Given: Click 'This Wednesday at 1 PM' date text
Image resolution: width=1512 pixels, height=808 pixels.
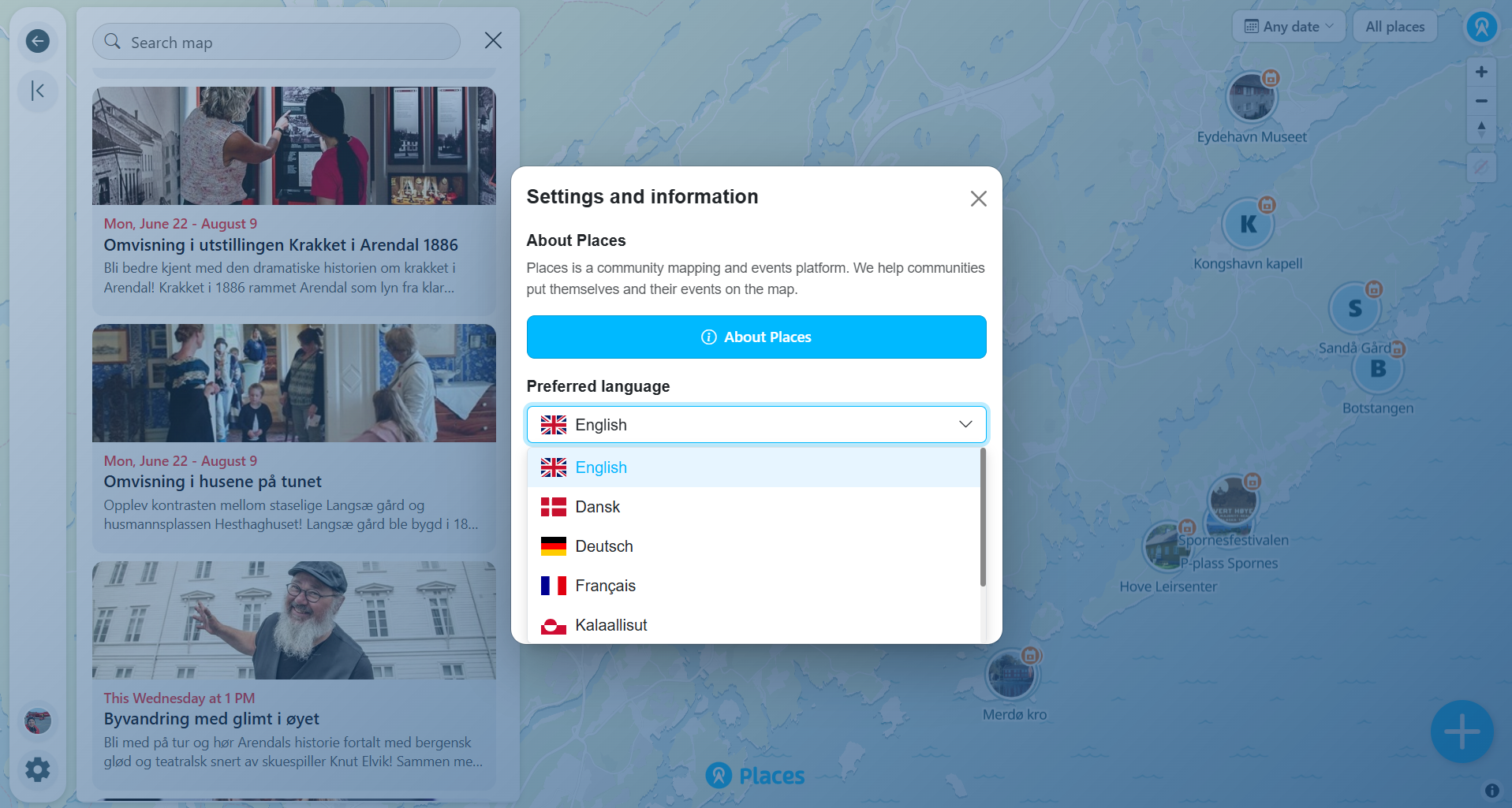Looking at the screenshot, I should pos(179,698).
